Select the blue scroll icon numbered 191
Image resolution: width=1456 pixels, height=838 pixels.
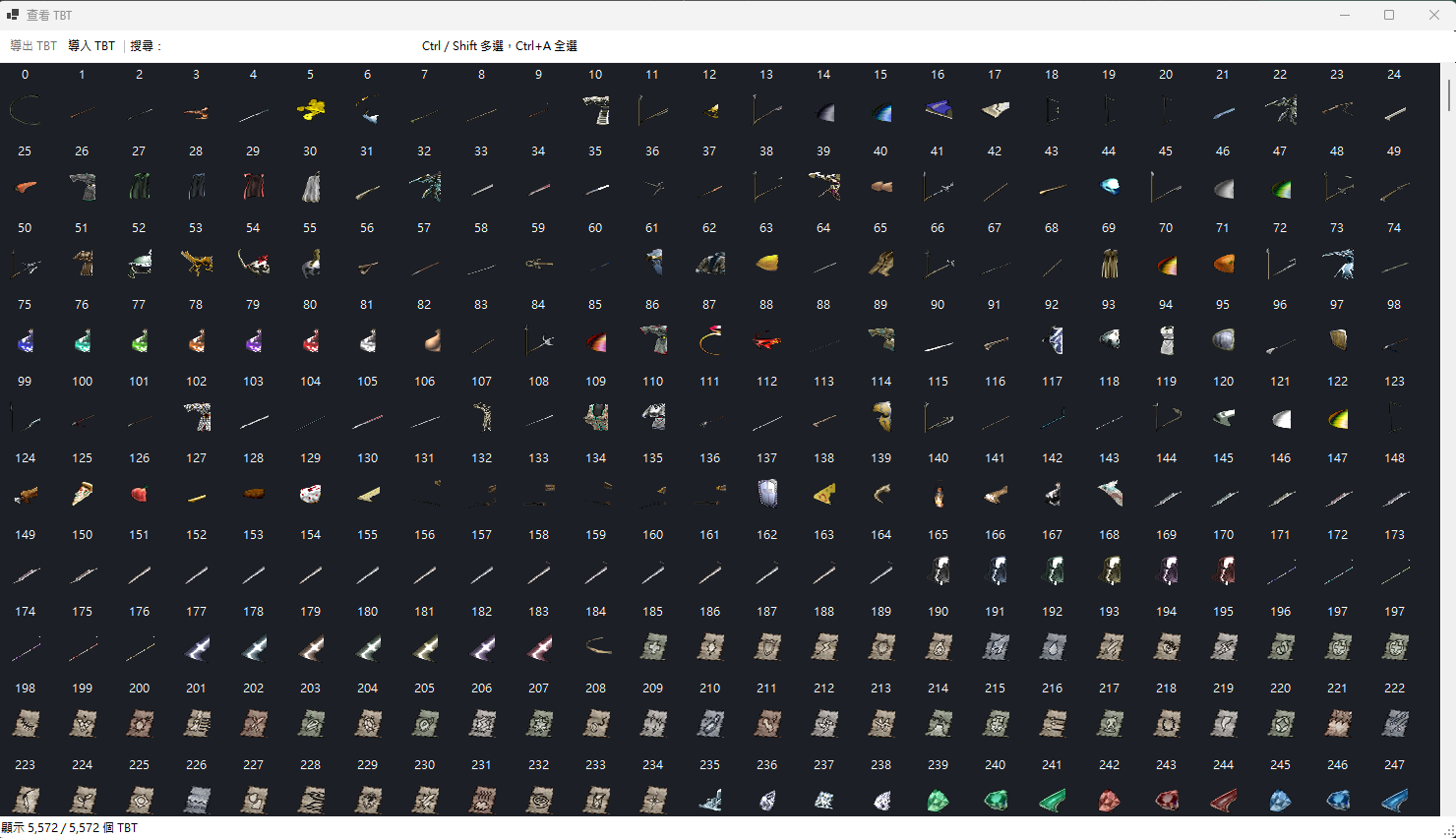coord(996,647)
